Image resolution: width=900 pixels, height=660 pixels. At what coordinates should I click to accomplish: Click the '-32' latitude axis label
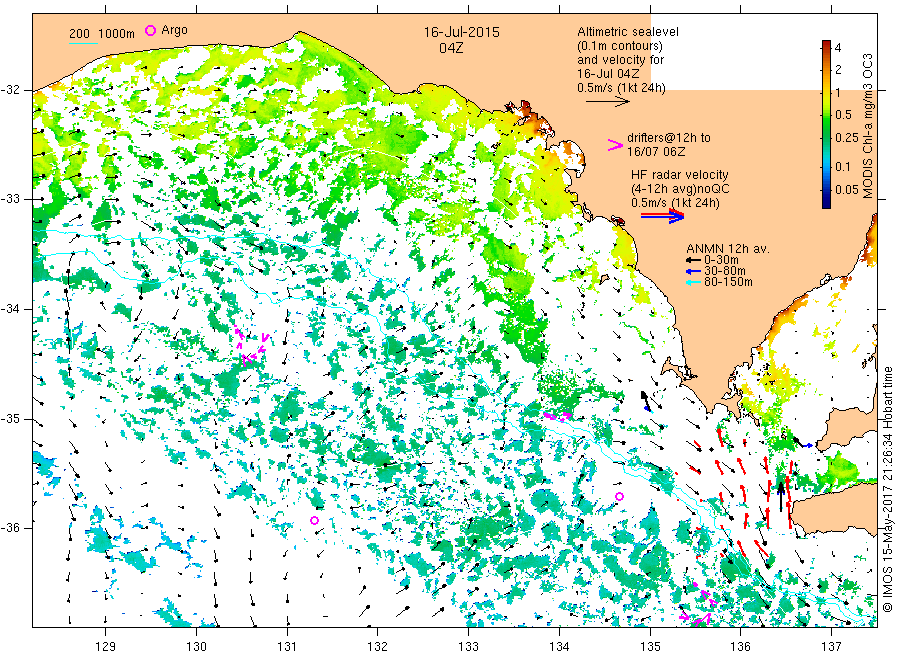click(x=10, y=90)
